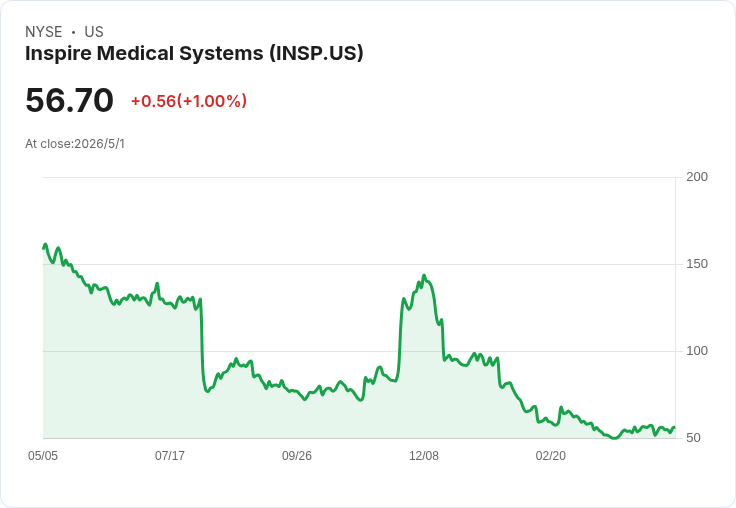The width and height of the screenshot is (736, 508).
Task: Click the 05/05 date axis label
Action: pyautogui.click(x=43, y=456)
